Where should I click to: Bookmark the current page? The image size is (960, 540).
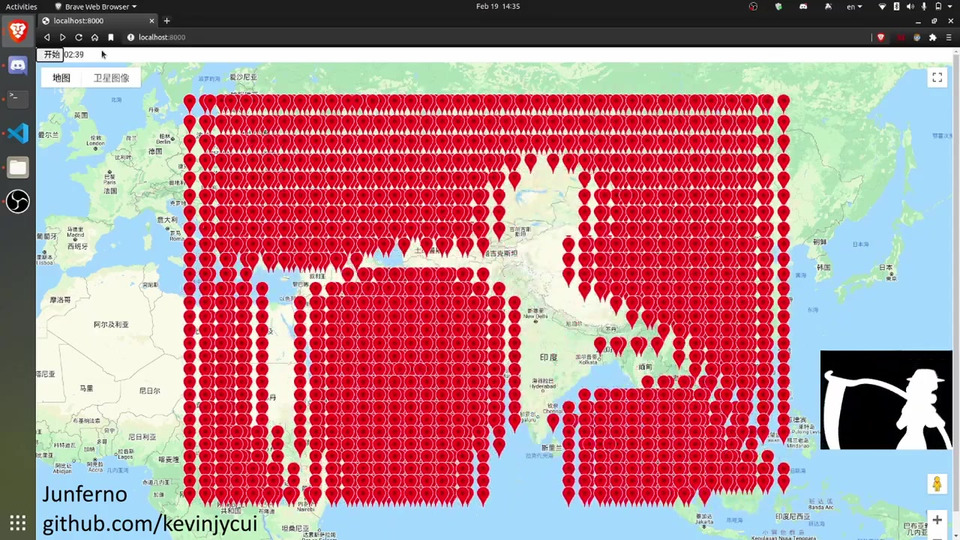coord(111,37)
